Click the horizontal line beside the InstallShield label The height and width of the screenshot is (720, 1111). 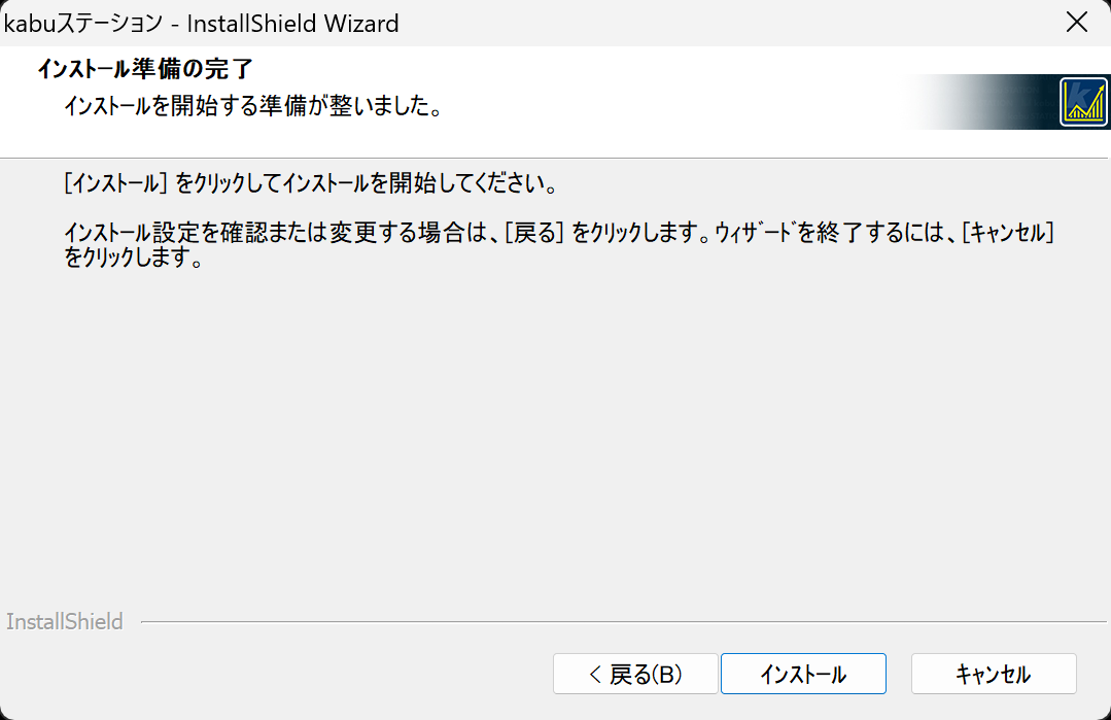(624, 621)
